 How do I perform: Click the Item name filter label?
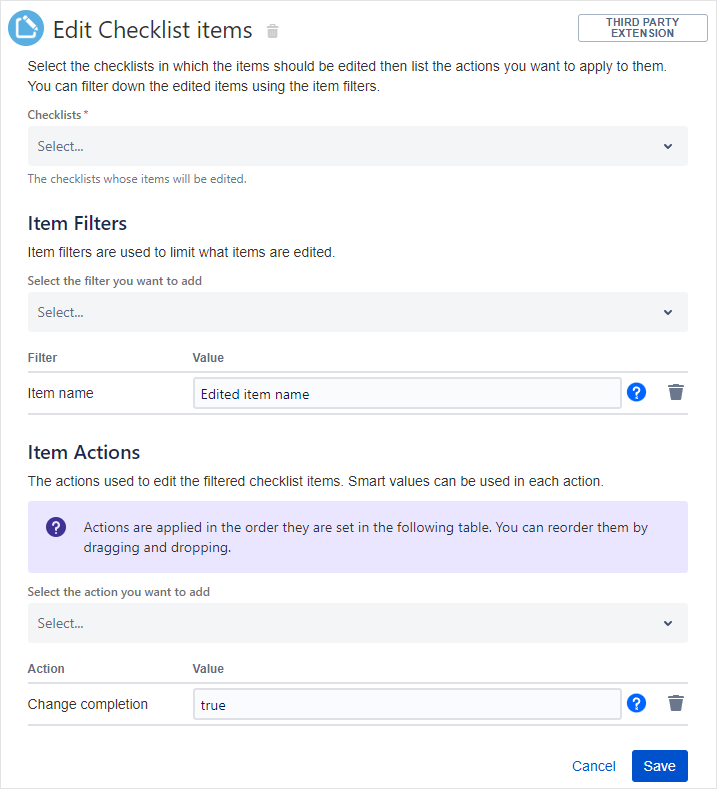click(x=61, y=393)
